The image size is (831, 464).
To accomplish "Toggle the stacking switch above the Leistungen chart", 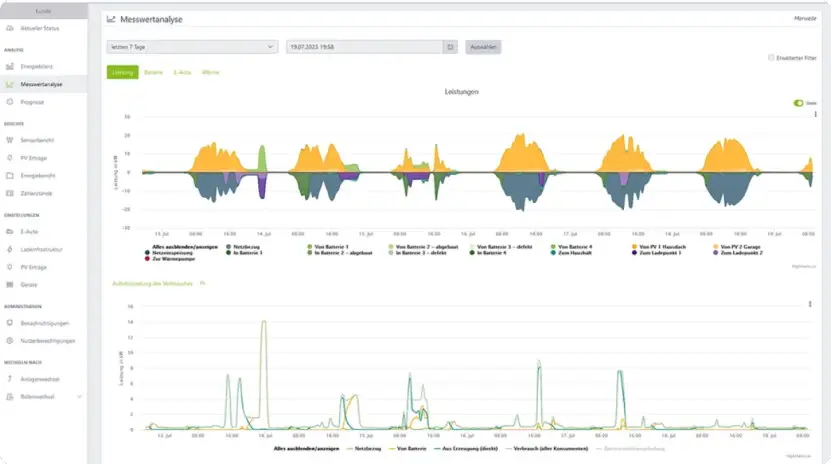I will (798, 103).
